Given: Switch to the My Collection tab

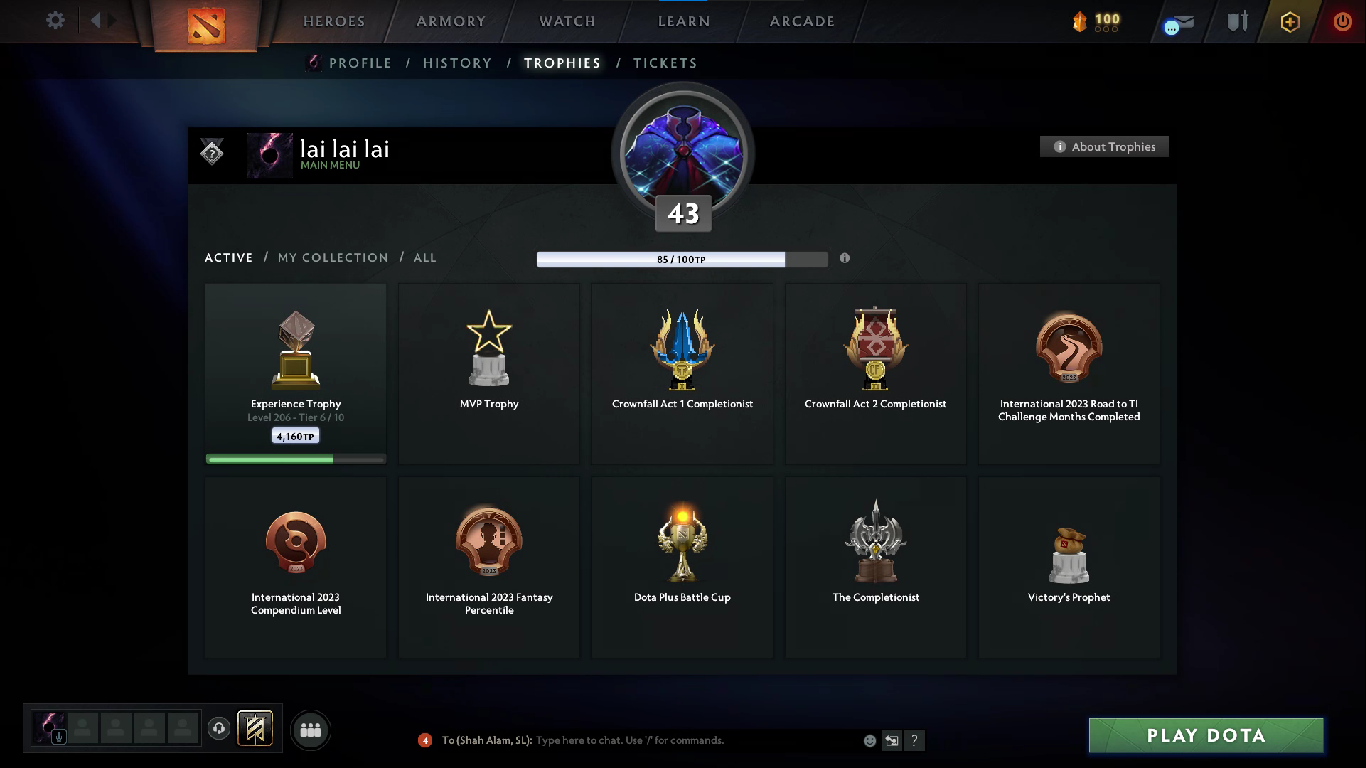Looking at the screenshot, I should point(333,257).
